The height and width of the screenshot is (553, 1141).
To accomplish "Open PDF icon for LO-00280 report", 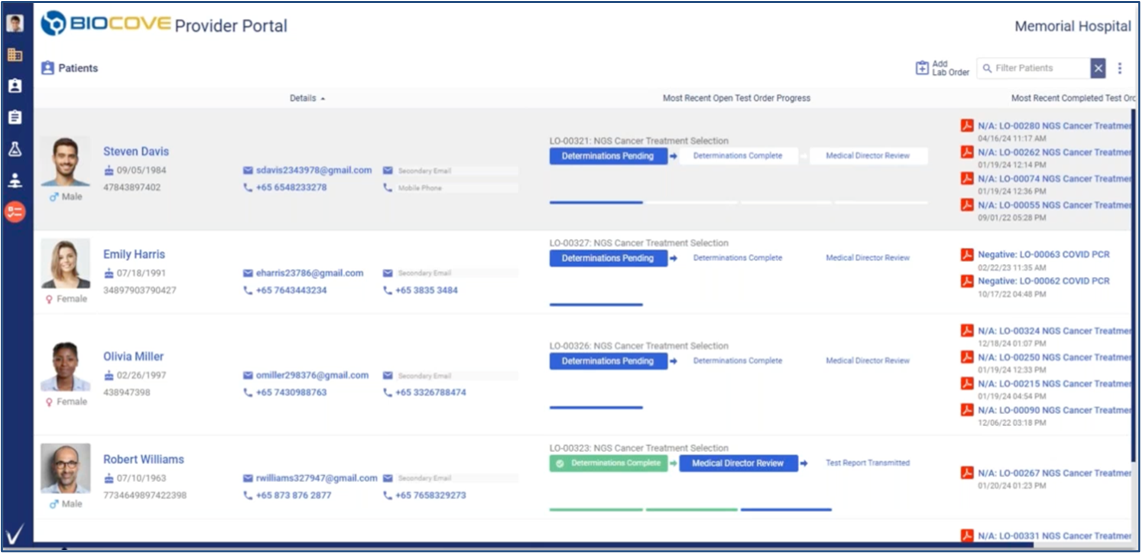I will pyautogui.click(x=967, y=126).
